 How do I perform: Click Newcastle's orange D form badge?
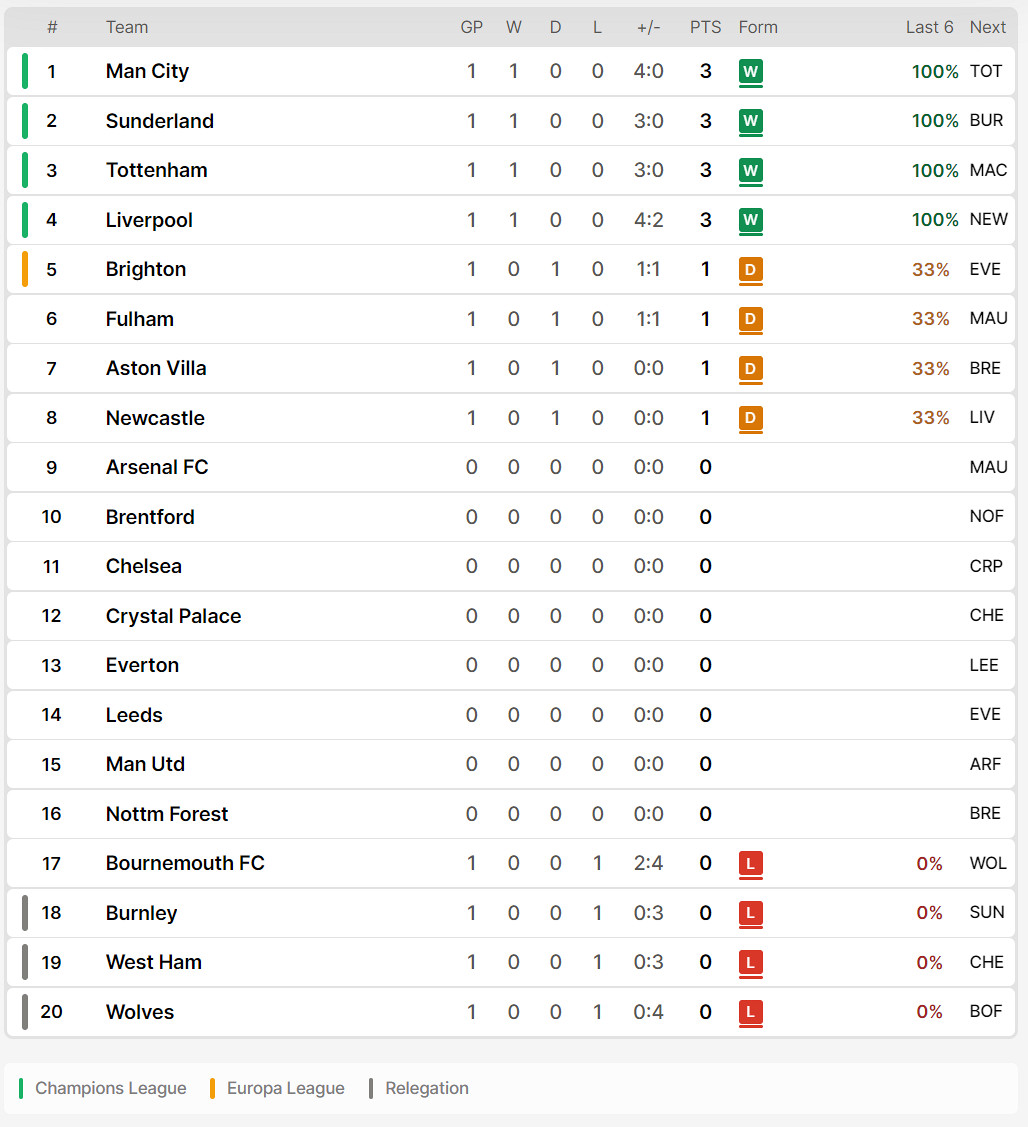click(751, 418)
